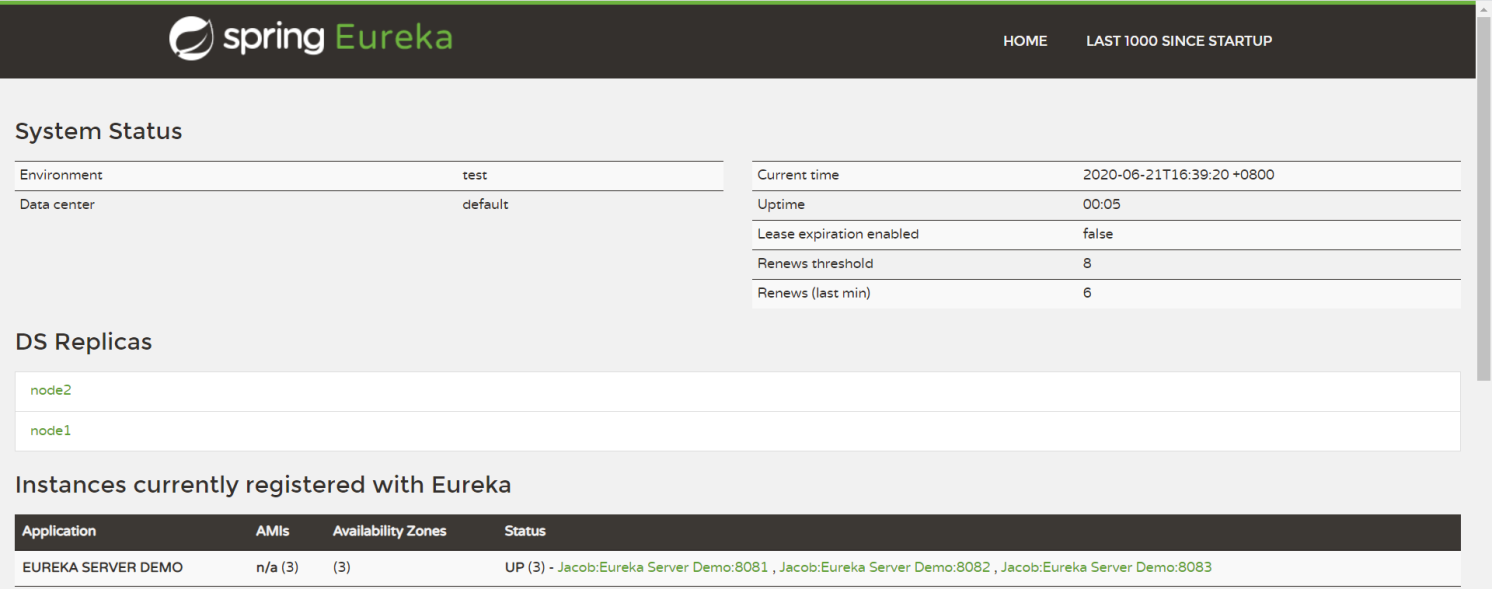Click the Renews (last min) value 6
The width and height of the screenshot is (1492, 589).
pyautogui.click(x=1087, y=293)
